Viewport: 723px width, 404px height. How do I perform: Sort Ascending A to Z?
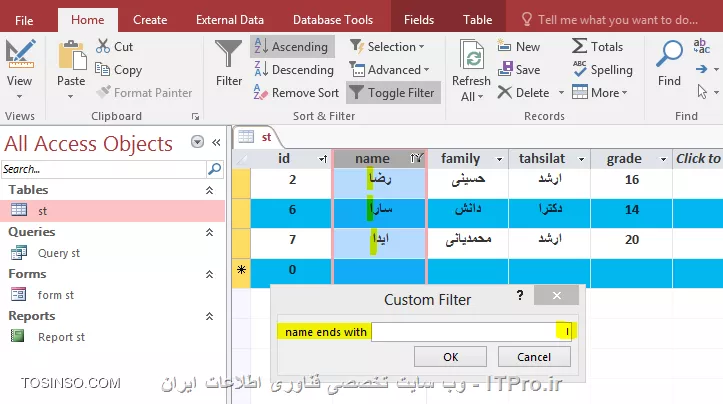point(292,47)
